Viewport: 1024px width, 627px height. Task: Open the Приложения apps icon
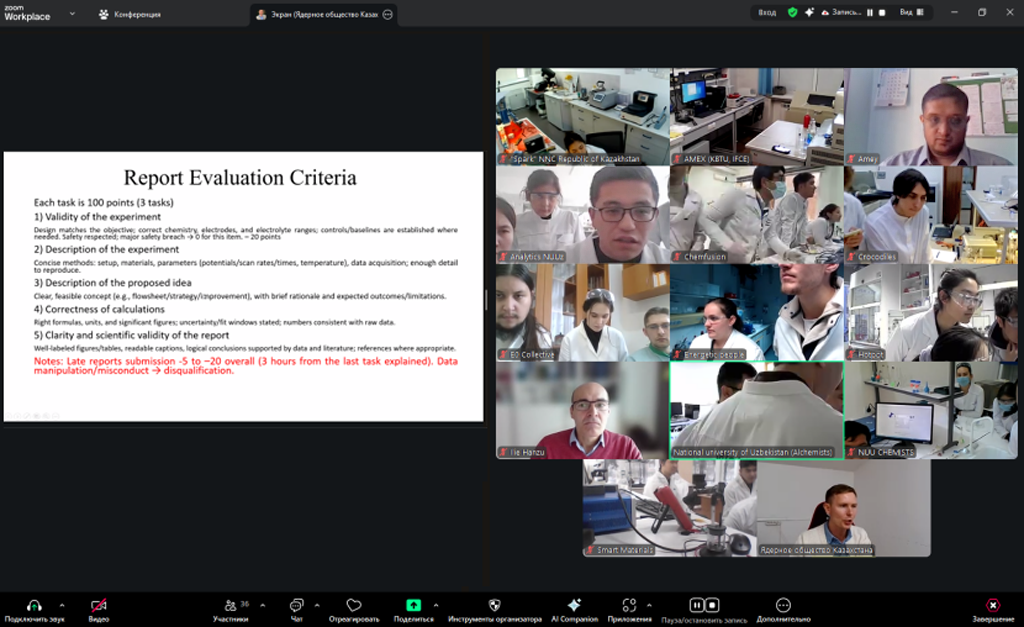[x=629, y=606]
